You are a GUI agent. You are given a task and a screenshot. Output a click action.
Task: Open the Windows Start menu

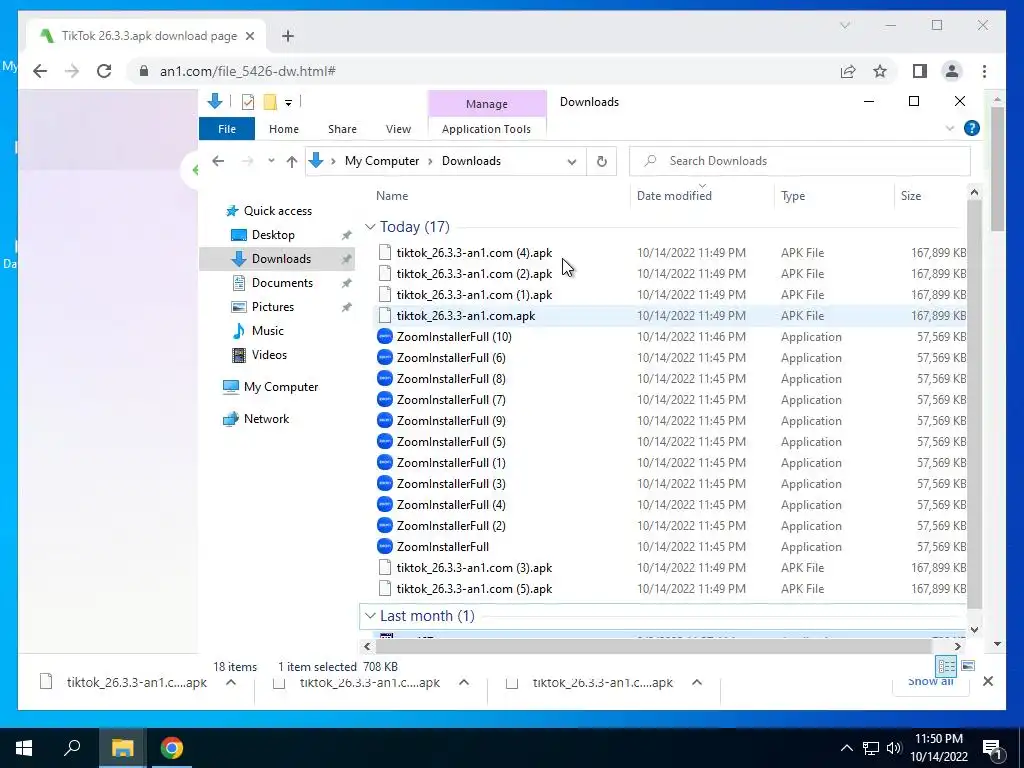pyautogui.click(x=24, y=748)
